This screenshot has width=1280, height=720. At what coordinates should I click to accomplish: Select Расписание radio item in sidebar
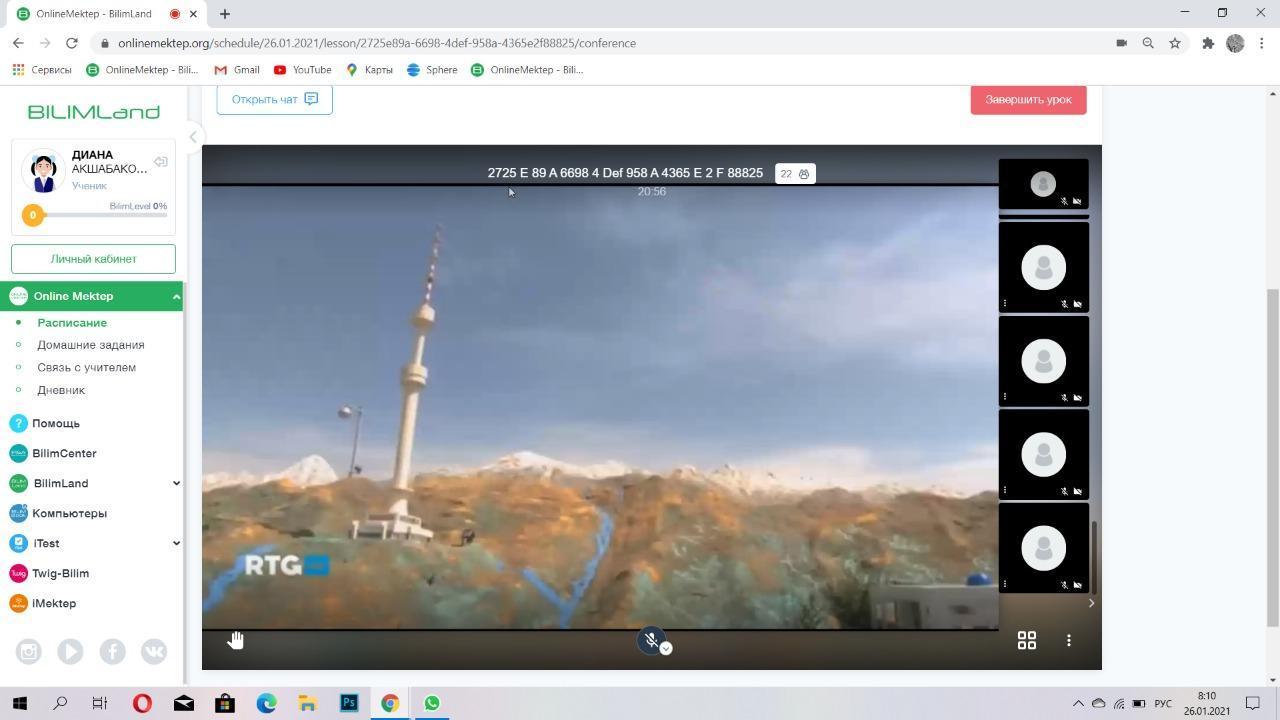point(72,323)
